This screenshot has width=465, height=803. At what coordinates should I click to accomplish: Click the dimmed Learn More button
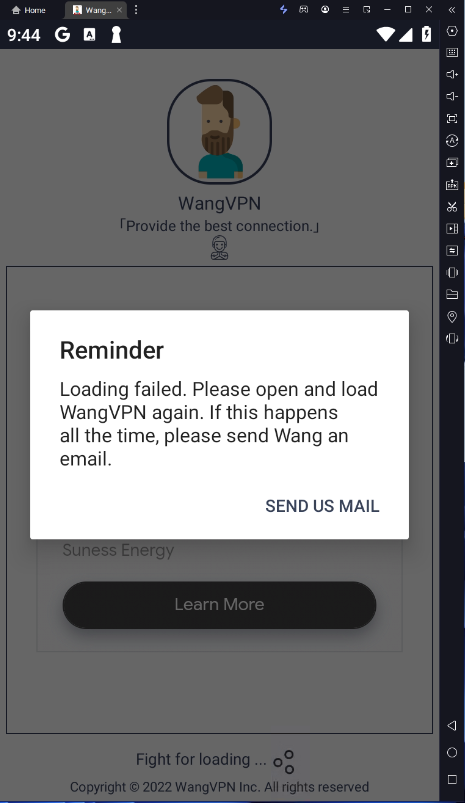coord(219,605)
